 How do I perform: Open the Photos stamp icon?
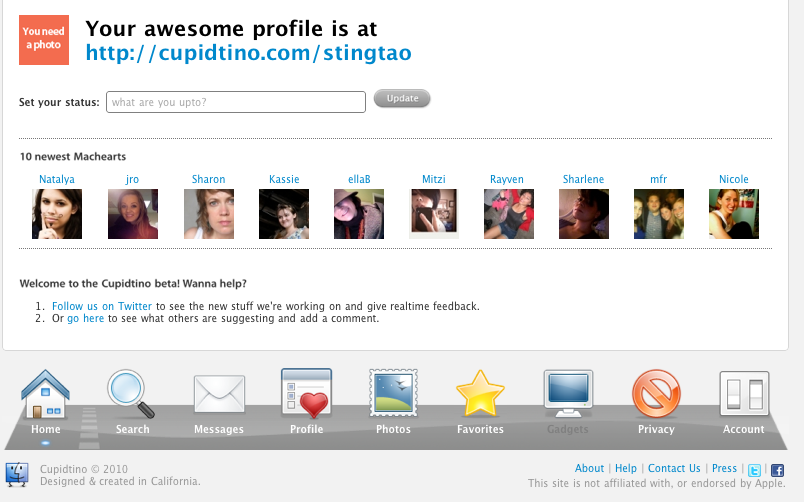pos(393,393)
